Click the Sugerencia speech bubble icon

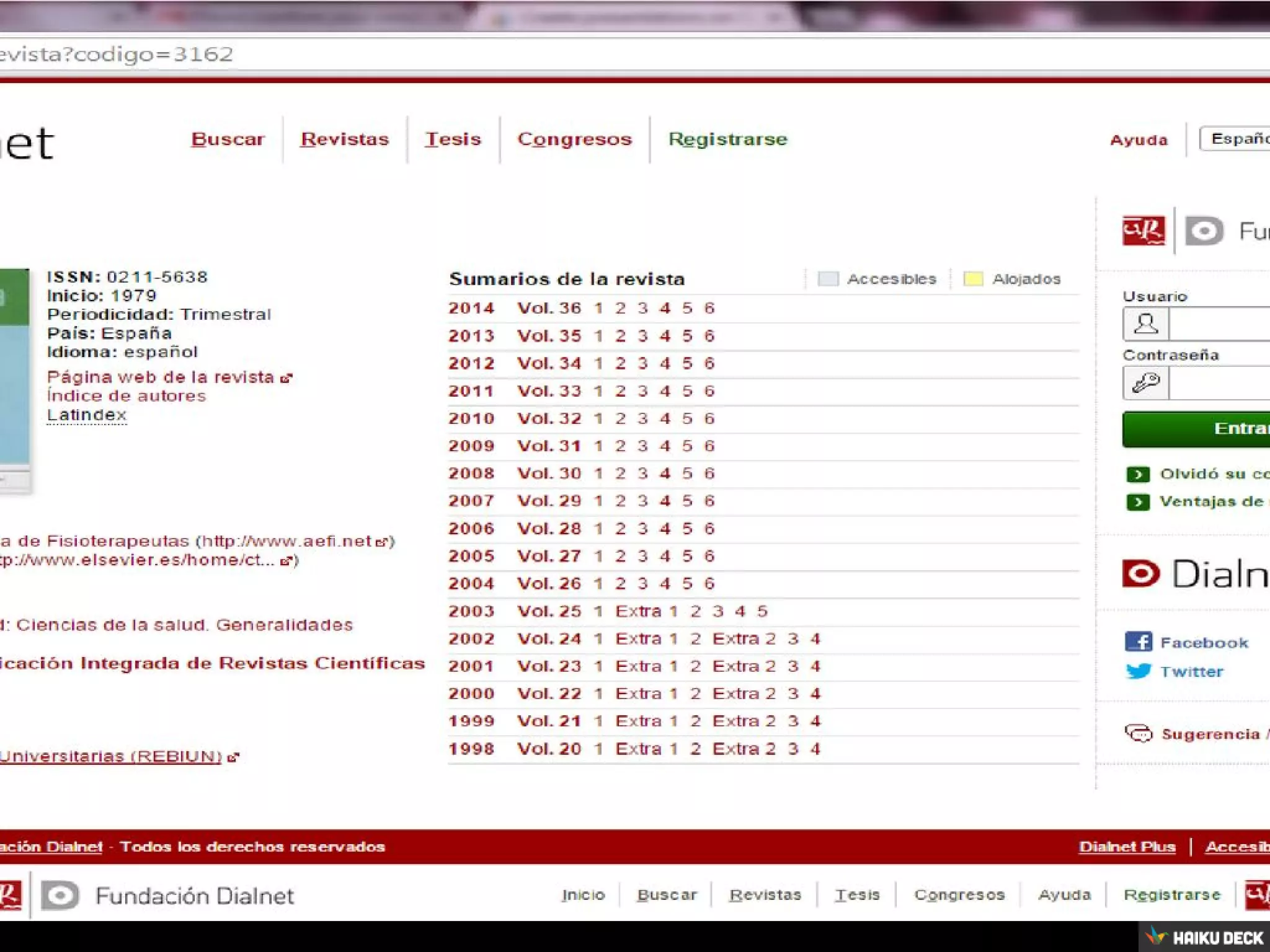click(x=1138, y=734)
